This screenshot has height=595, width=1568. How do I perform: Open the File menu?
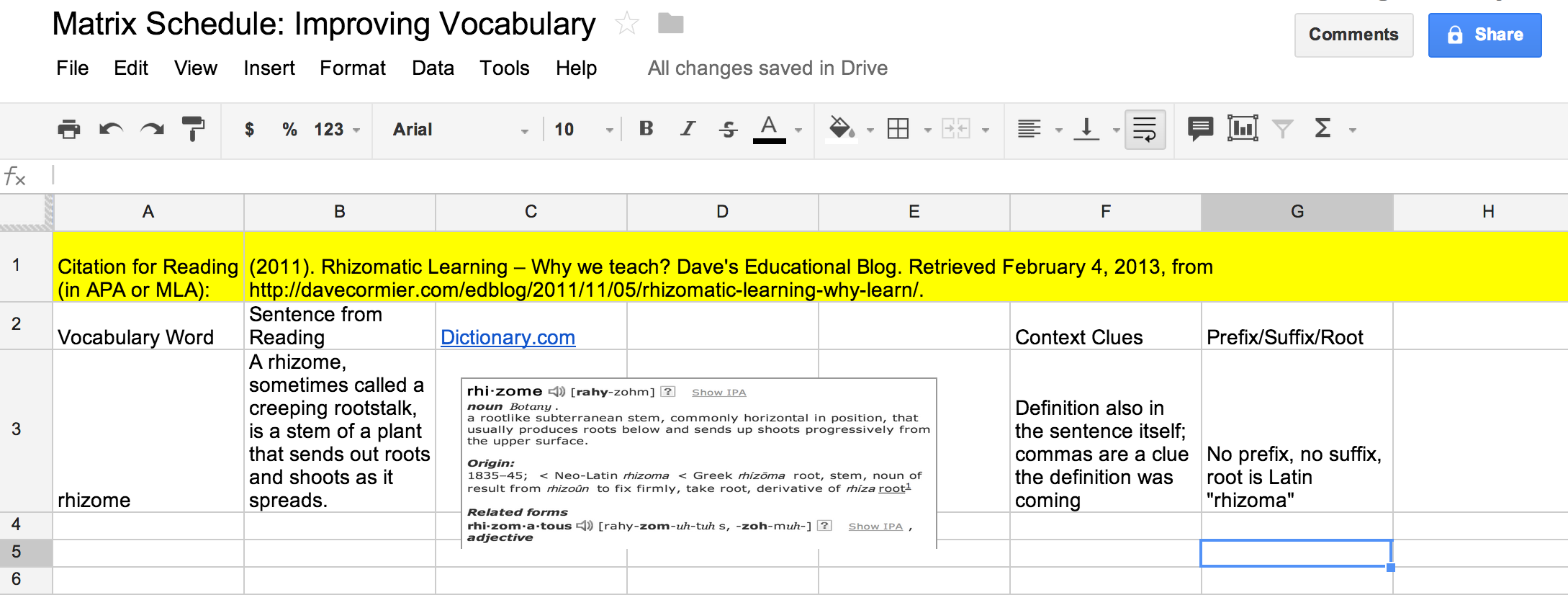pos(73,68)
